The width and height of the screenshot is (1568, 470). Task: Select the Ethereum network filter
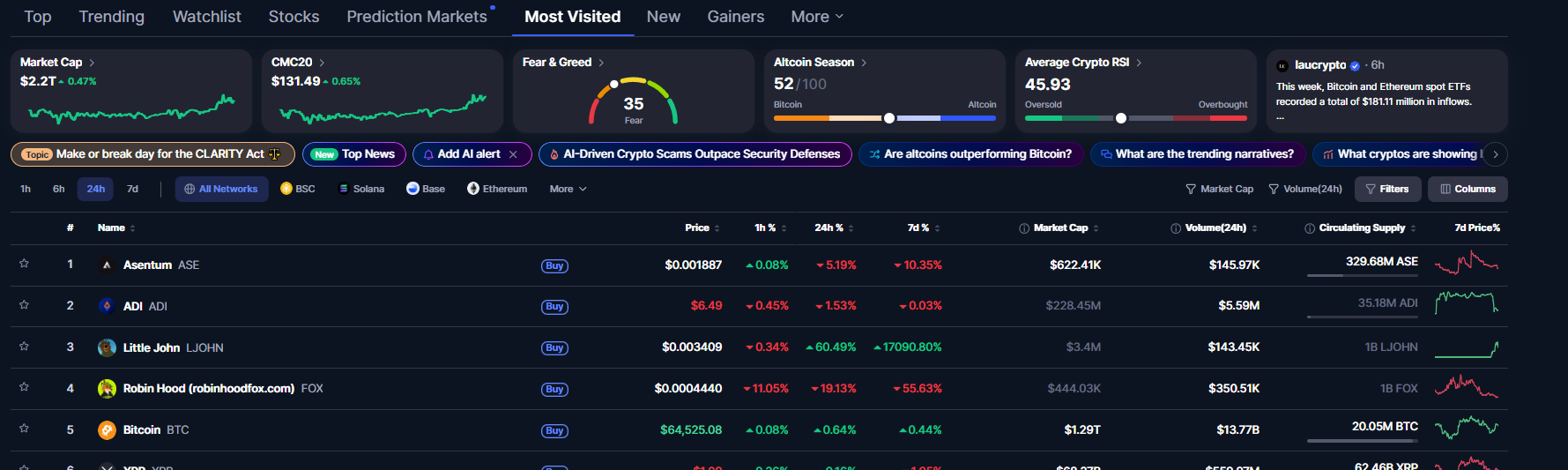(x=497, y=189)
